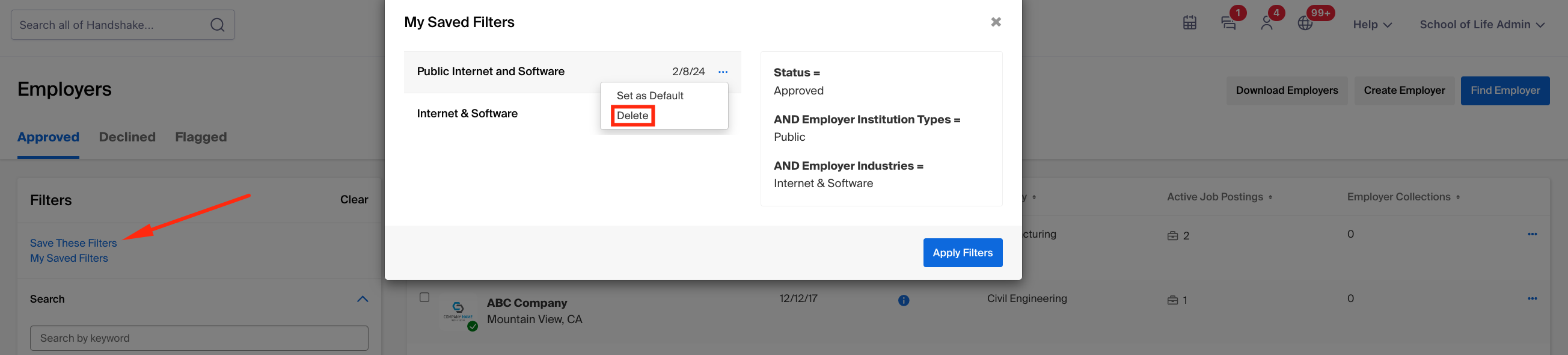Choose Set as Default menu option
Image resolution: width=1568 pixels, height=355 pixels.
coord(649,96)
